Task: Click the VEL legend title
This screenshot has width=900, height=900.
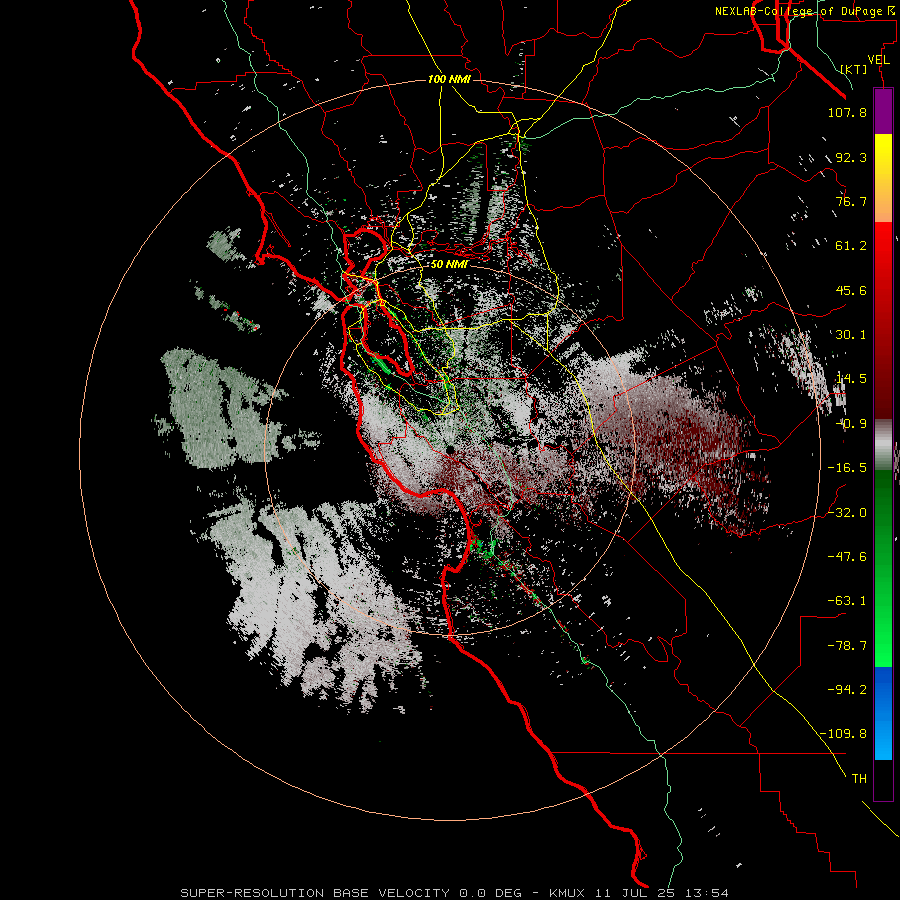Action: (x=878, y=60)
